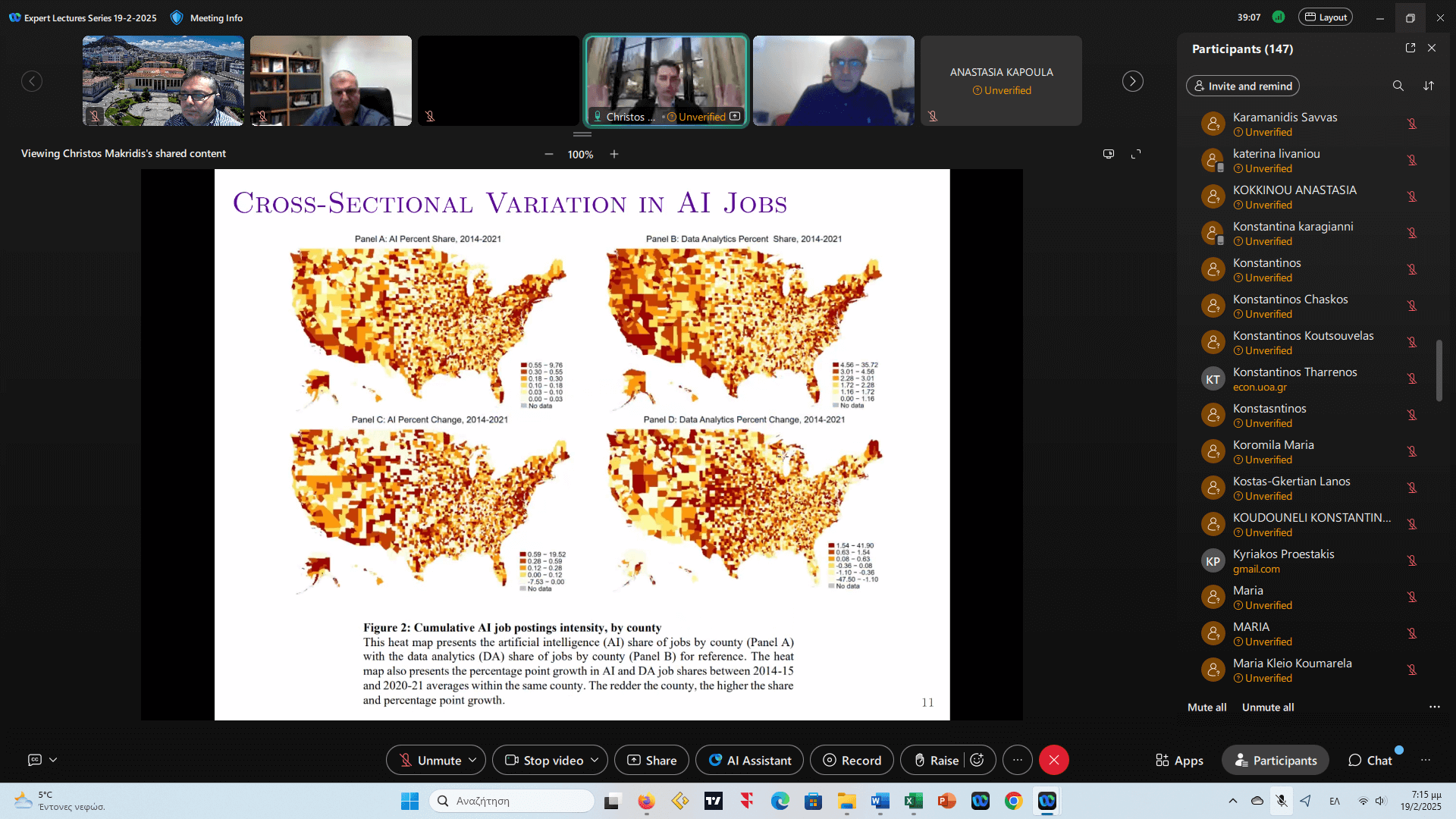
Task: Enter fullscreen for shared content
Action: point(1136,154)
